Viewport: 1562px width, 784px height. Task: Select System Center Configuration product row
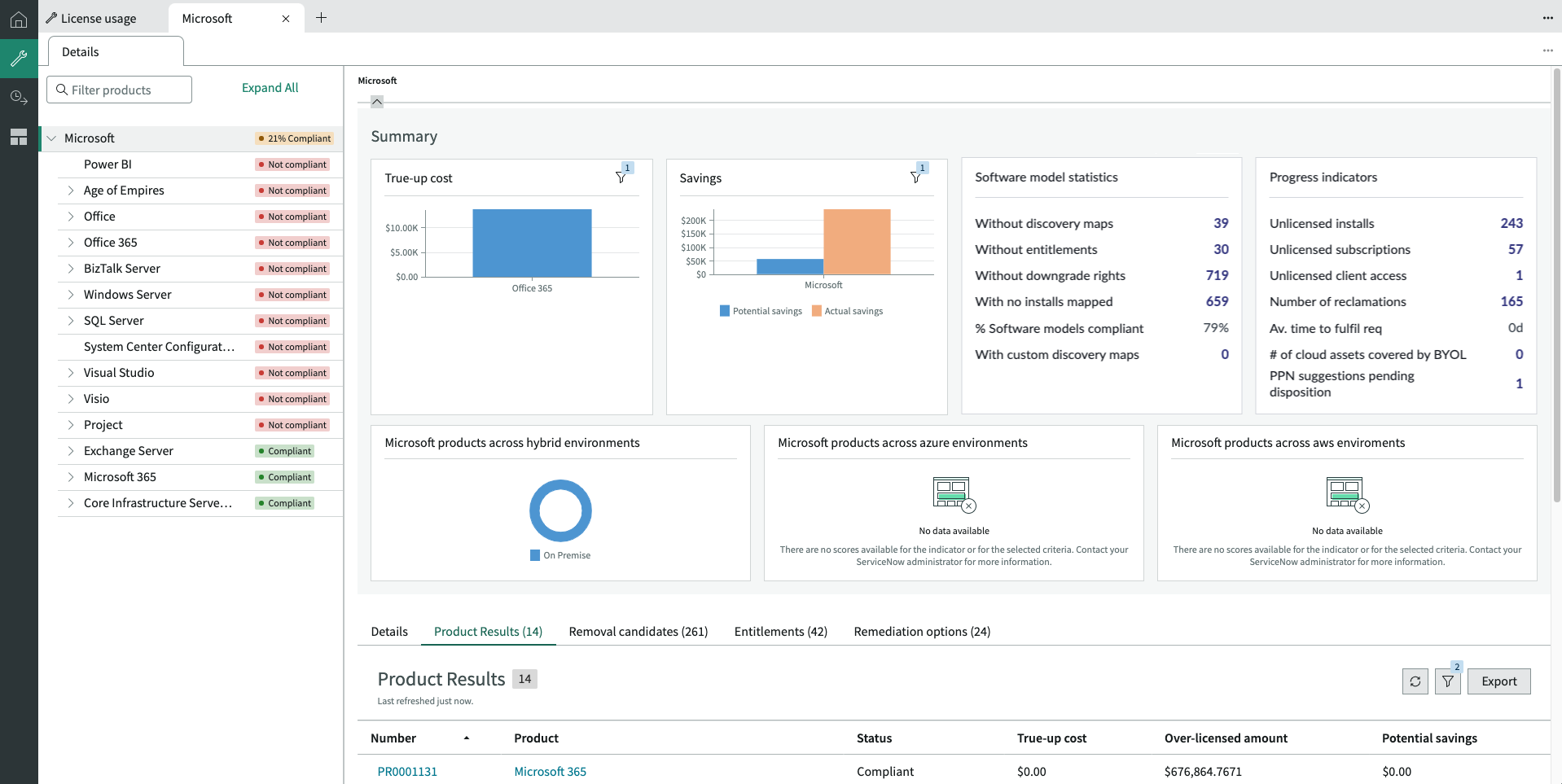click(x=200, y=347)
